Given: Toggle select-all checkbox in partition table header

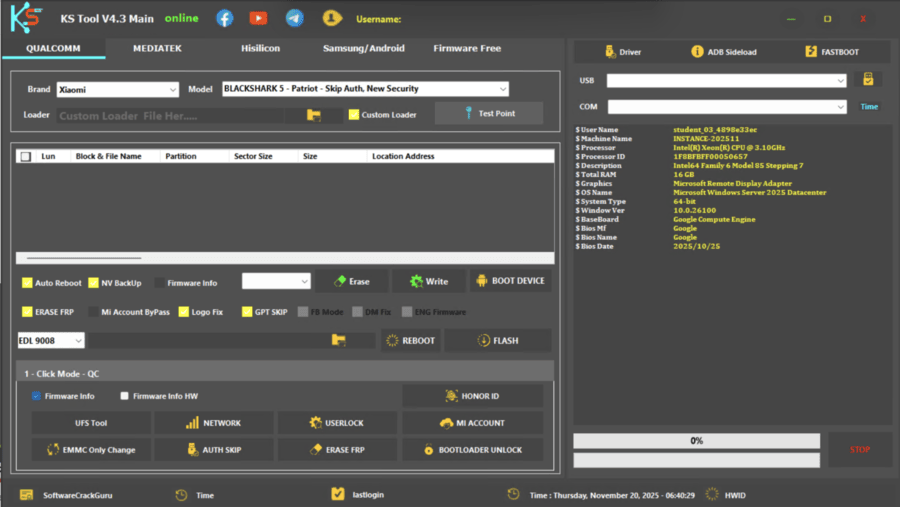Looking at the screenshot, I should [x=25, y=156].
